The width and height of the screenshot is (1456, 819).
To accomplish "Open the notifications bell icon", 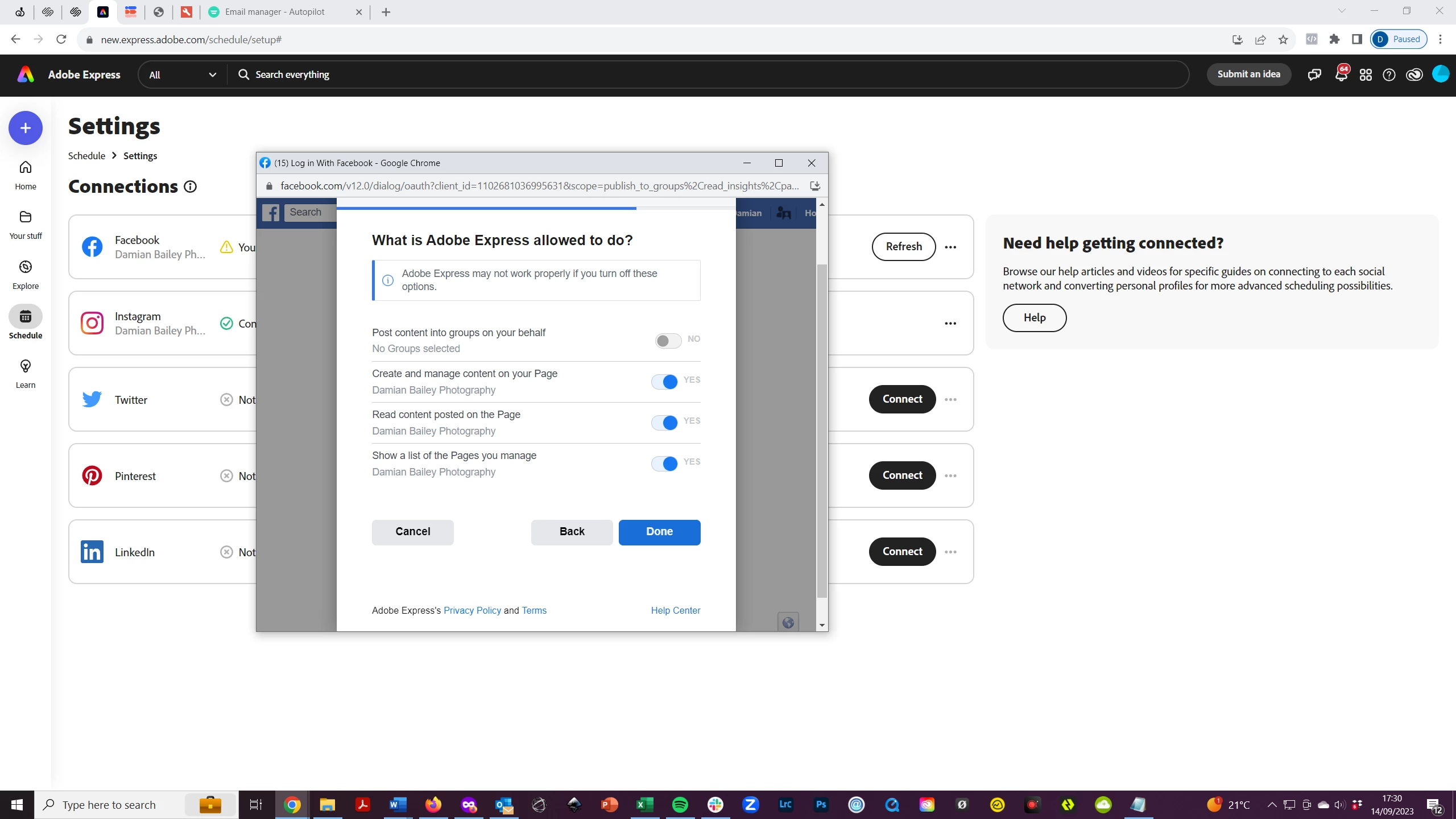I will click(1341, 75).
